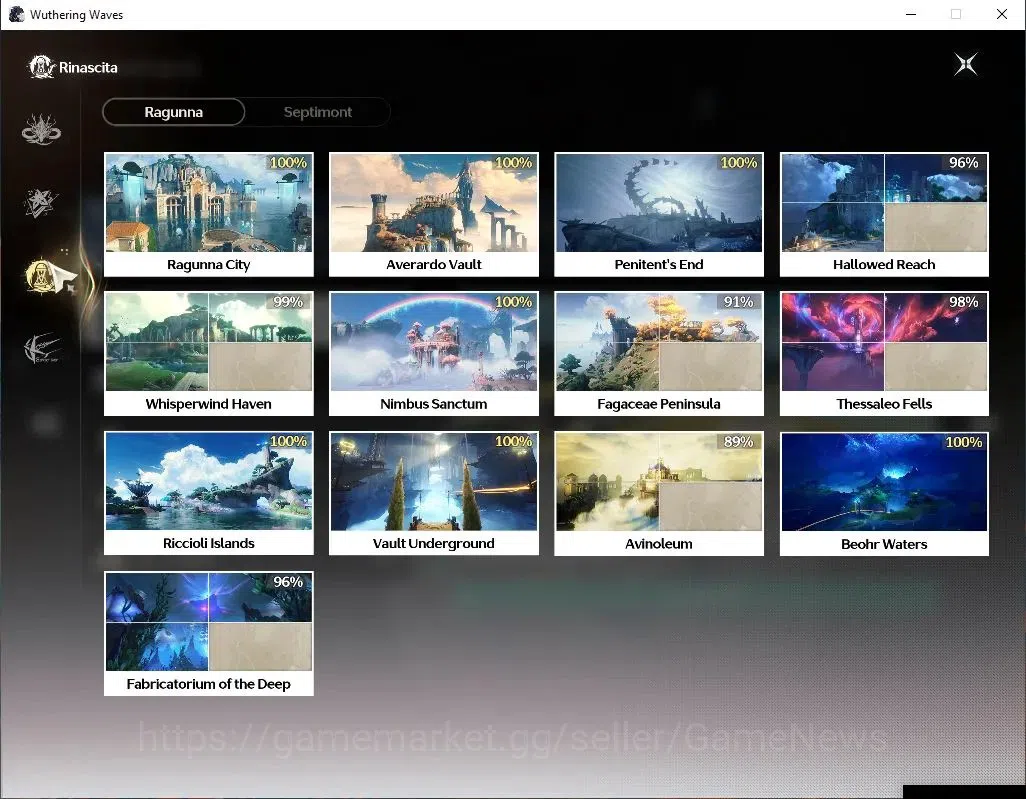Image resolution: width=1026 pixels, height=799 pixels.
Task: Click the 'Ragunna City' label
Action: [209, 264]
